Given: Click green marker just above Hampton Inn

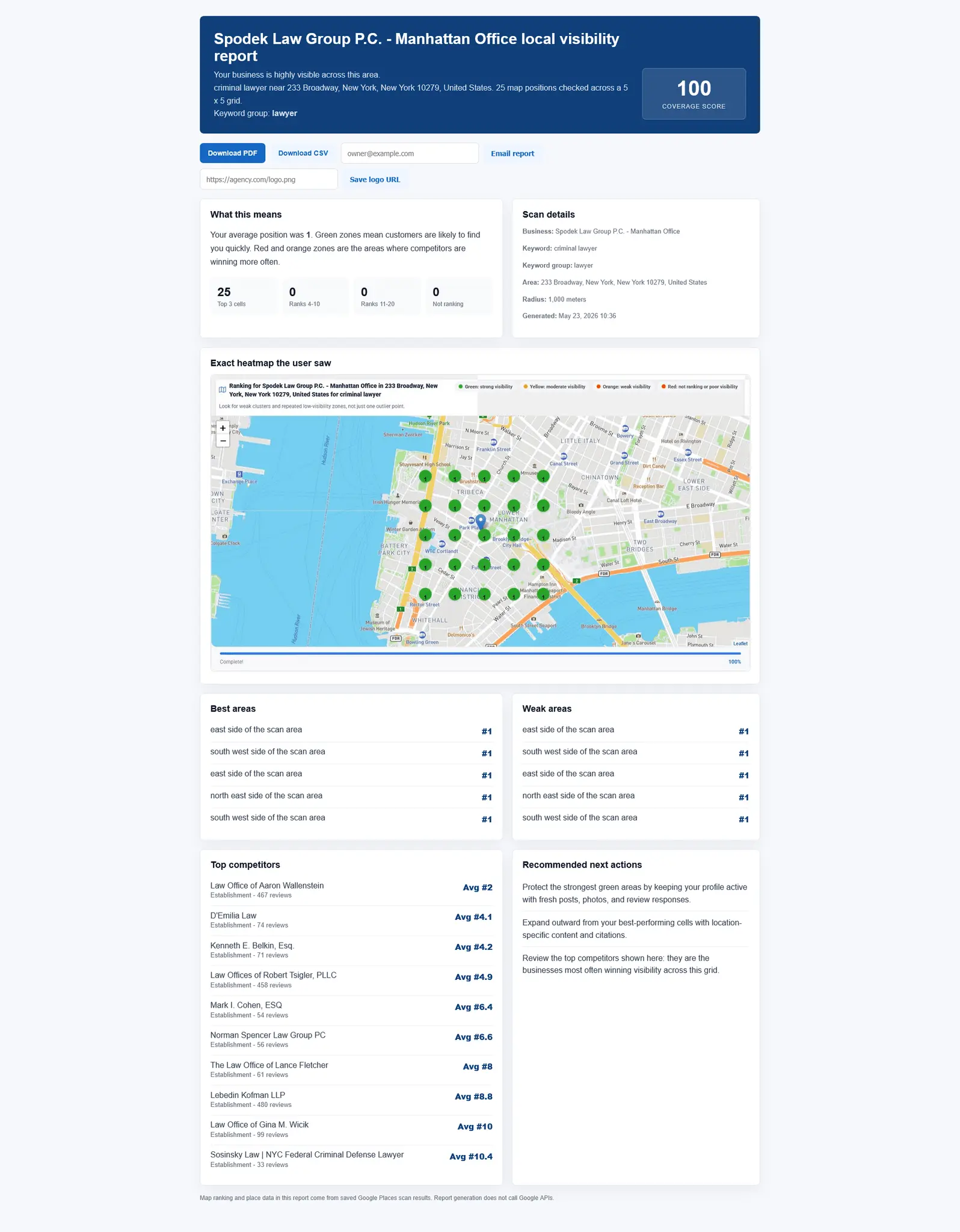Looking at the screenshot, I should (543, 565).
